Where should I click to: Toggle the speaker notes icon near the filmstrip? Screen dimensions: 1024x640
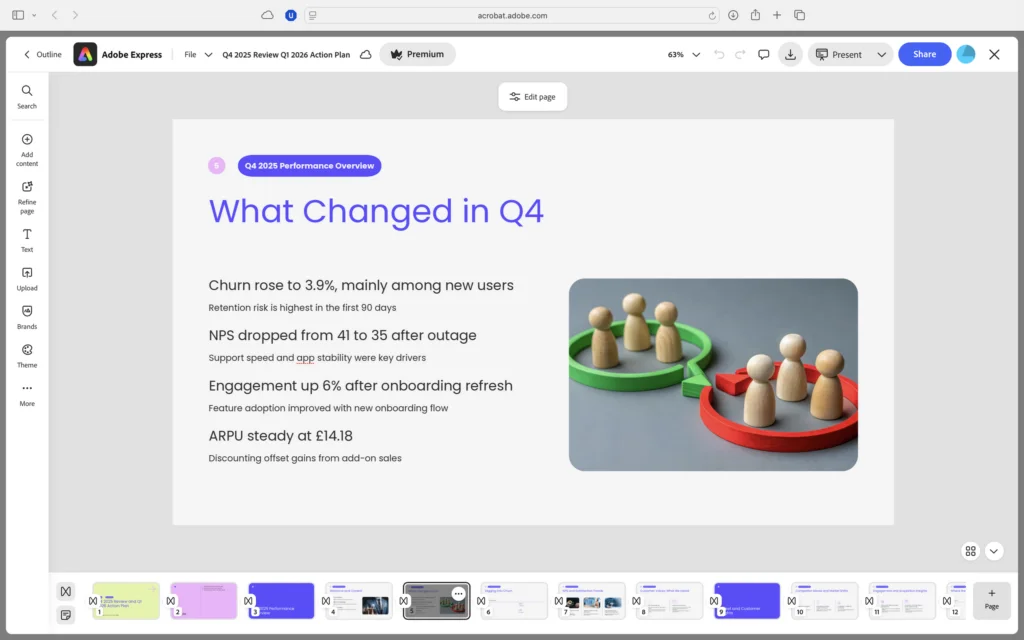pos(65,615)
